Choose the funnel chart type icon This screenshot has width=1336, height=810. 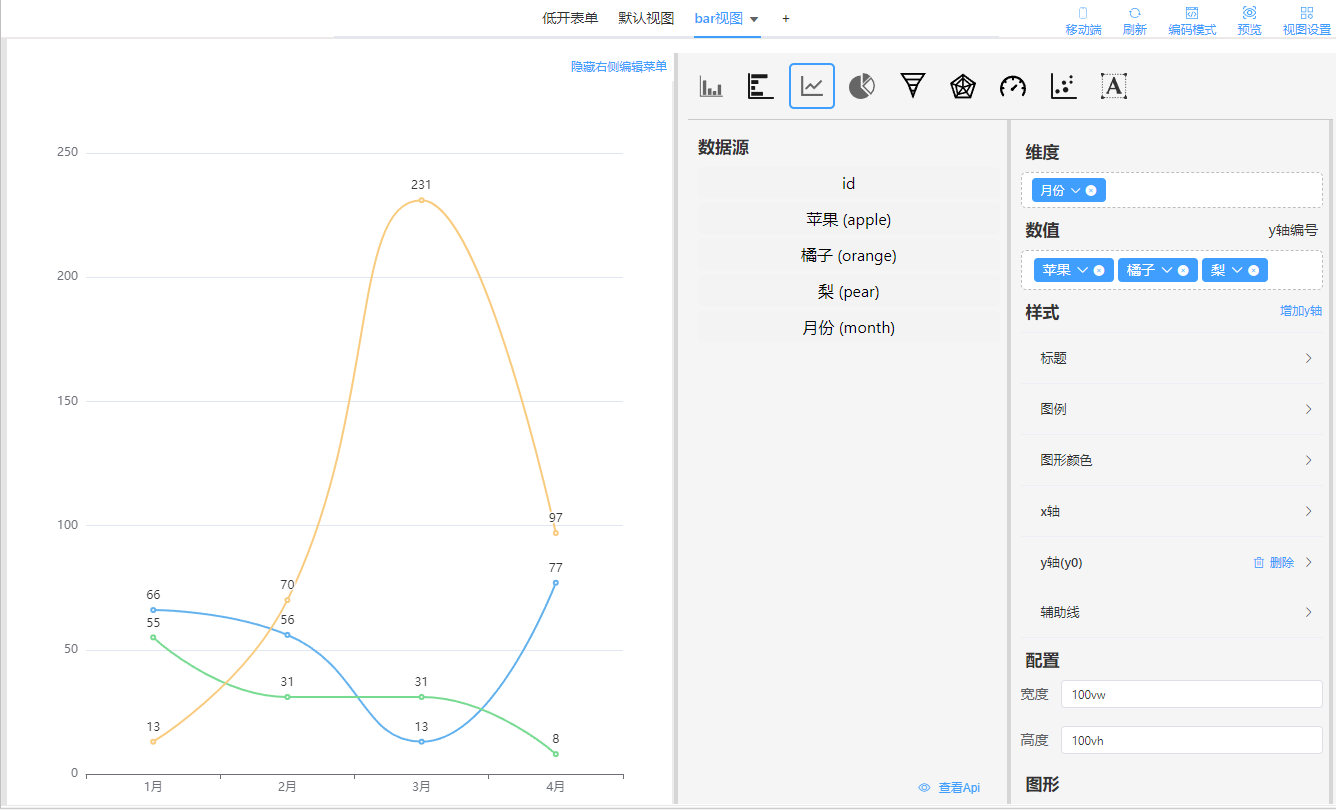(912, 87)
